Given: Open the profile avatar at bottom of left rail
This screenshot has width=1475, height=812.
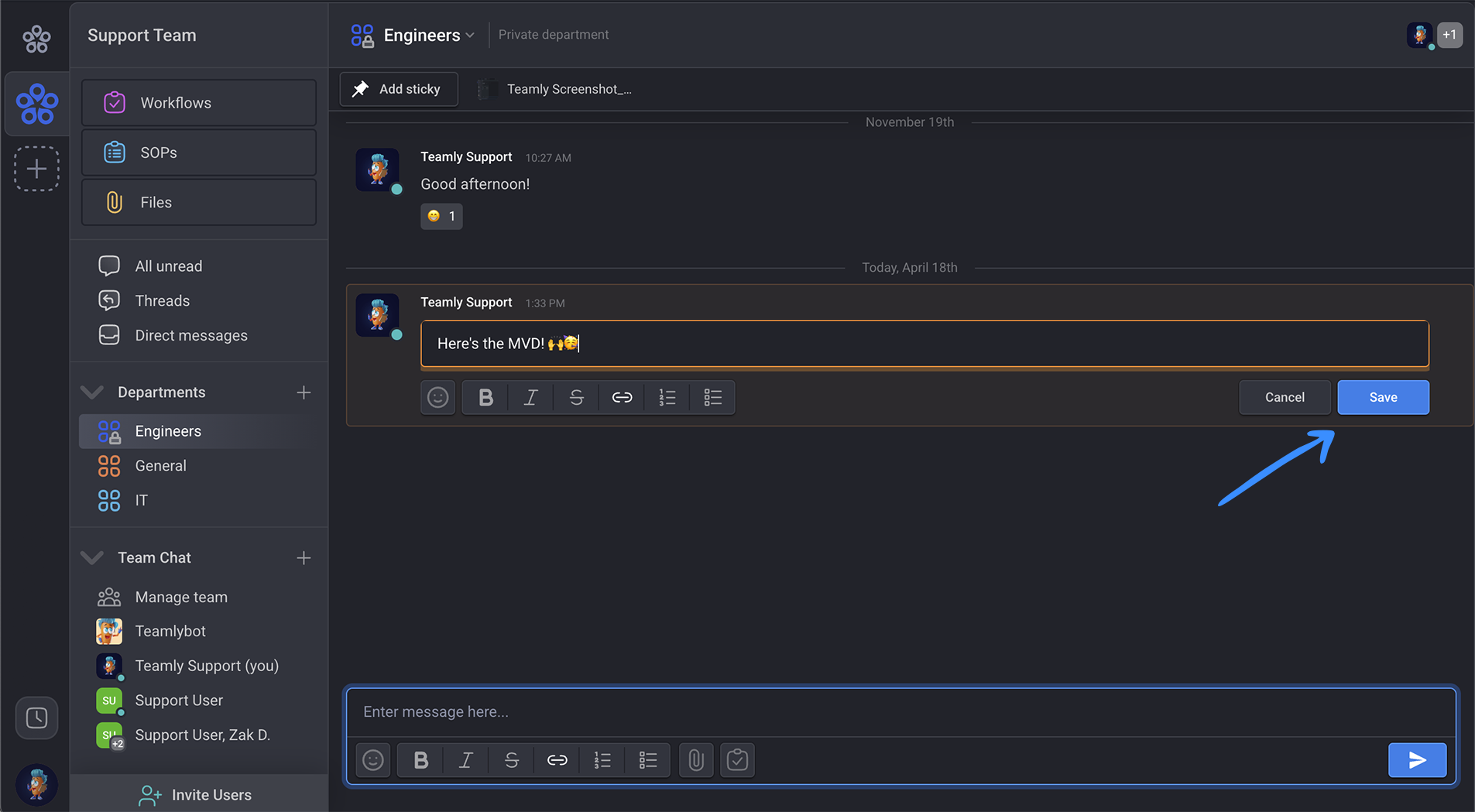Looking at the screenshot, I should coord(36,784).
